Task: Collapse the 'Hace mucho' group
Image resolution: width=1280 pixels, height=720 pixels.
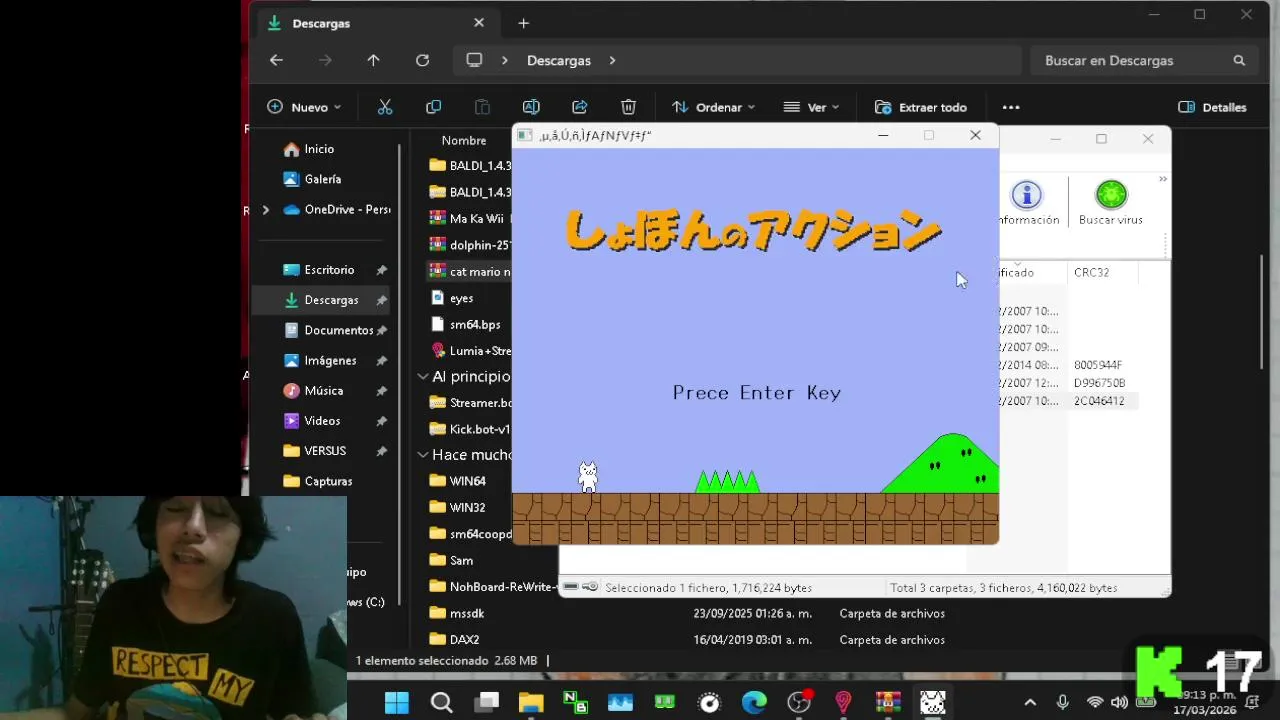Action: pos(423,455)
